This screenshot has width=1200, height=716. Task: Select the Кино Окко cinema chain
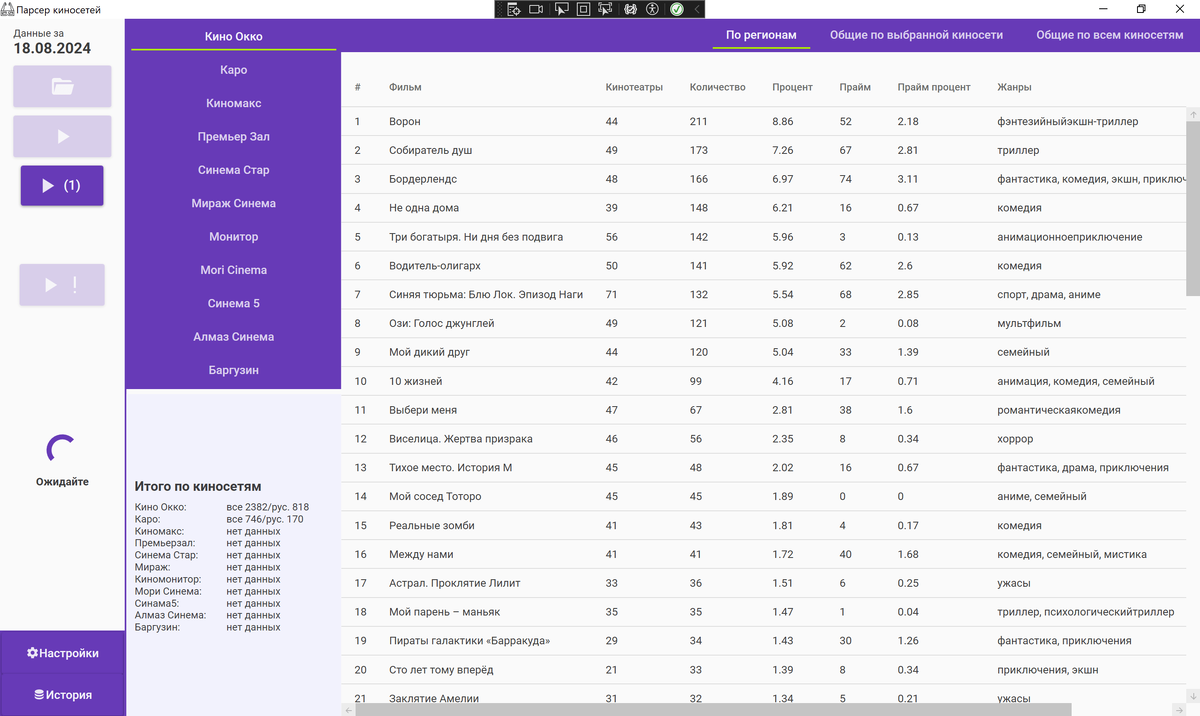pyautogui.click(x=233, y=37)
